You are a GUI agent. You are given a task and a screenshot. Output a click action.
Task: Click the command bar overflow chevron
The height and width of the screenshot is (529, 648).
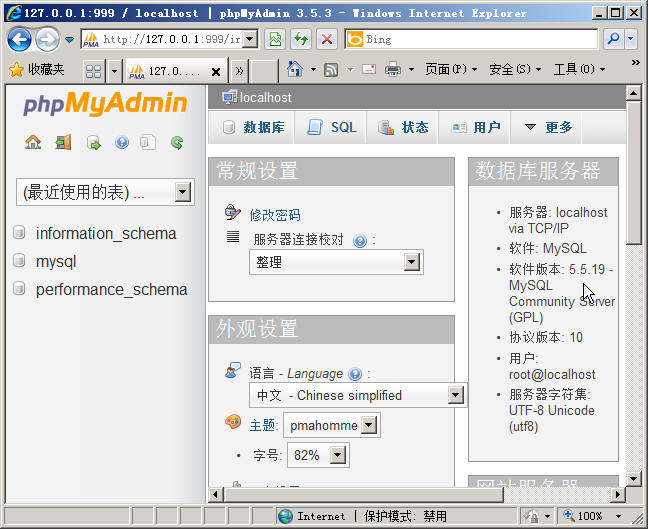636,62
